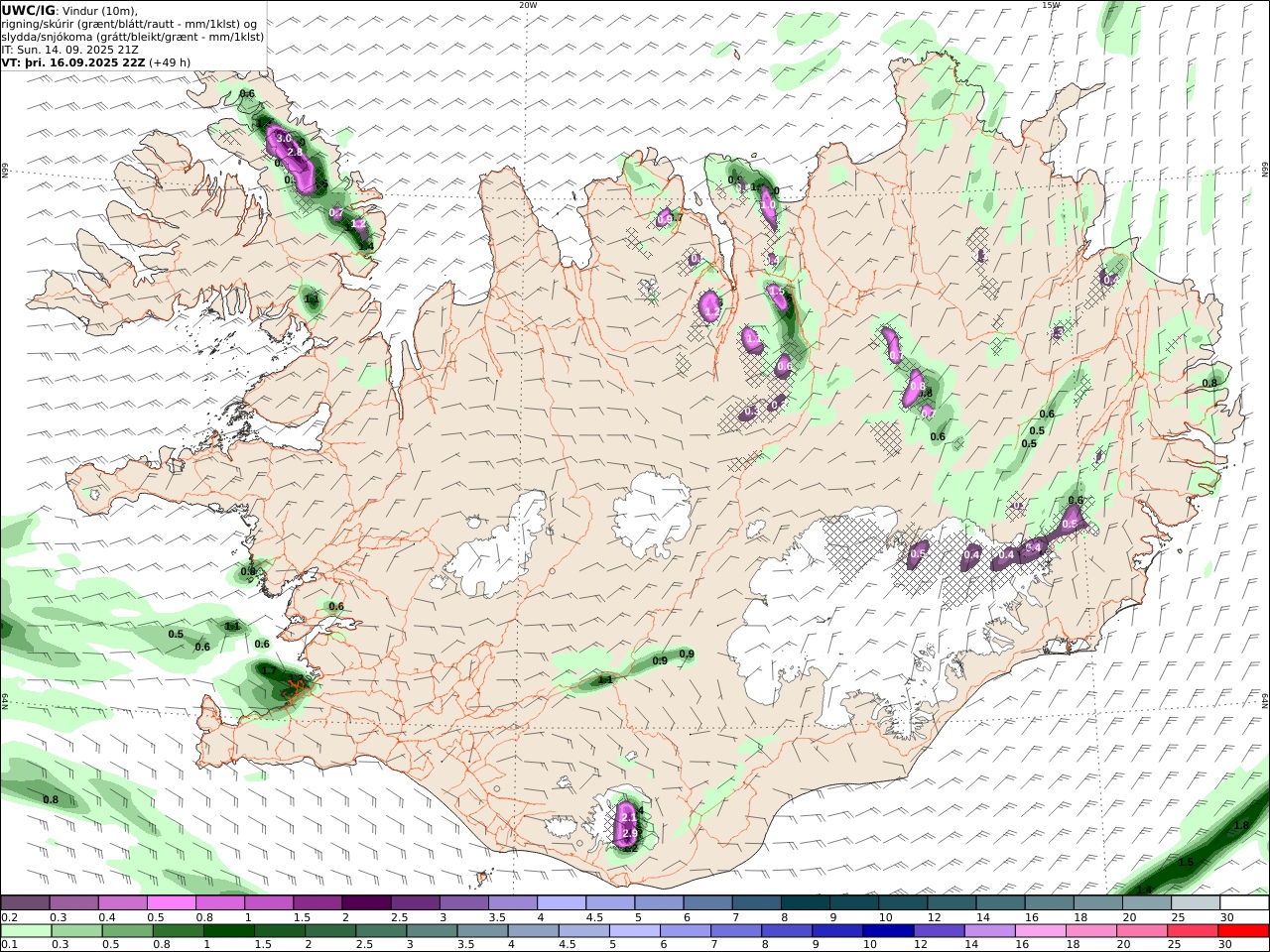Click the 15W longitude label

coord(1051,5)
